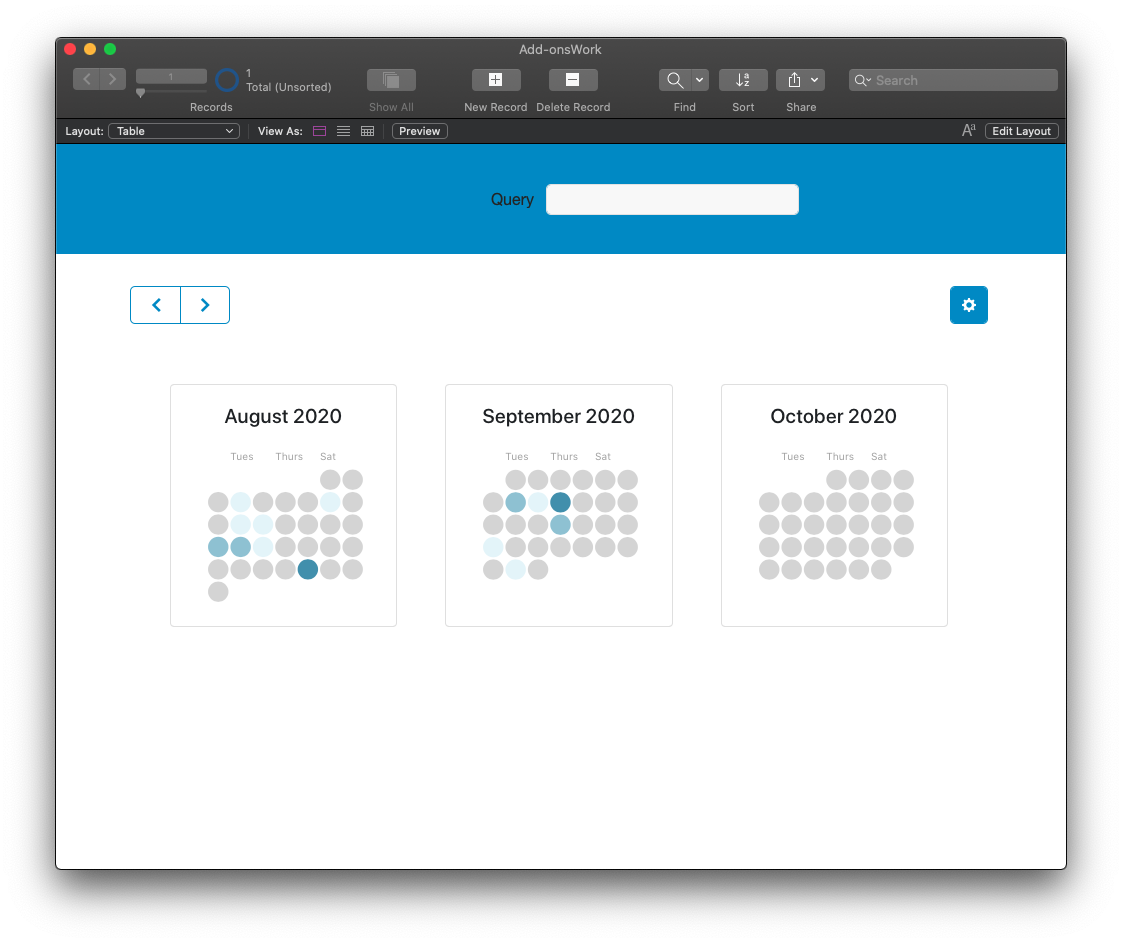The height and width of the screenshot is (943, 1122).
Task: Create a New Record
Action: 495,79
